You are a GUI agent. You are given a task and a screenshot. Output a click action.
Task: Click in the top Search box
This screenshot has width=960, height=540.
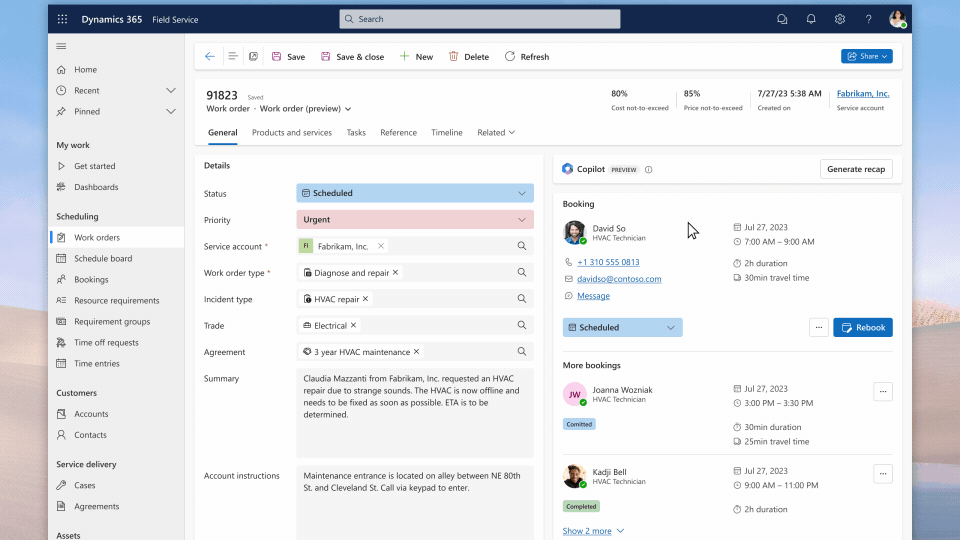480,19
